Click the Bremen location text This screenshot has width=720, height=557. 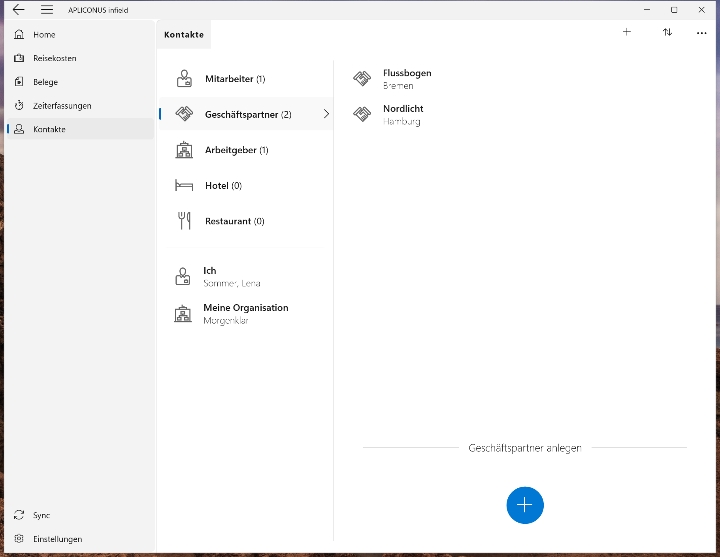pos(398,86)
